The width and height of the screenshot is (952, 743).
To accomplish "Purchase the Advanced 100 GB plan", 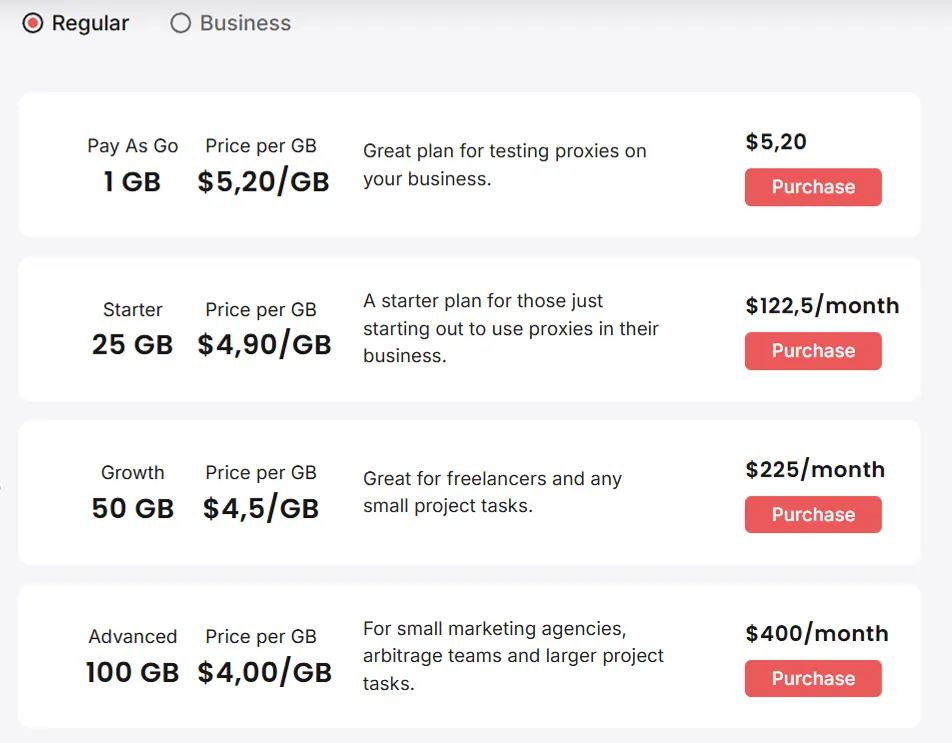I will pos(812,678).
